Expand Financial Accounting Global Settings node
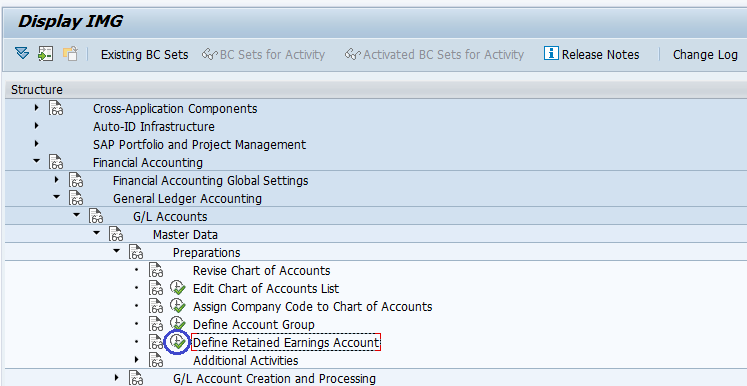747x386 pixels. point(57,180)
